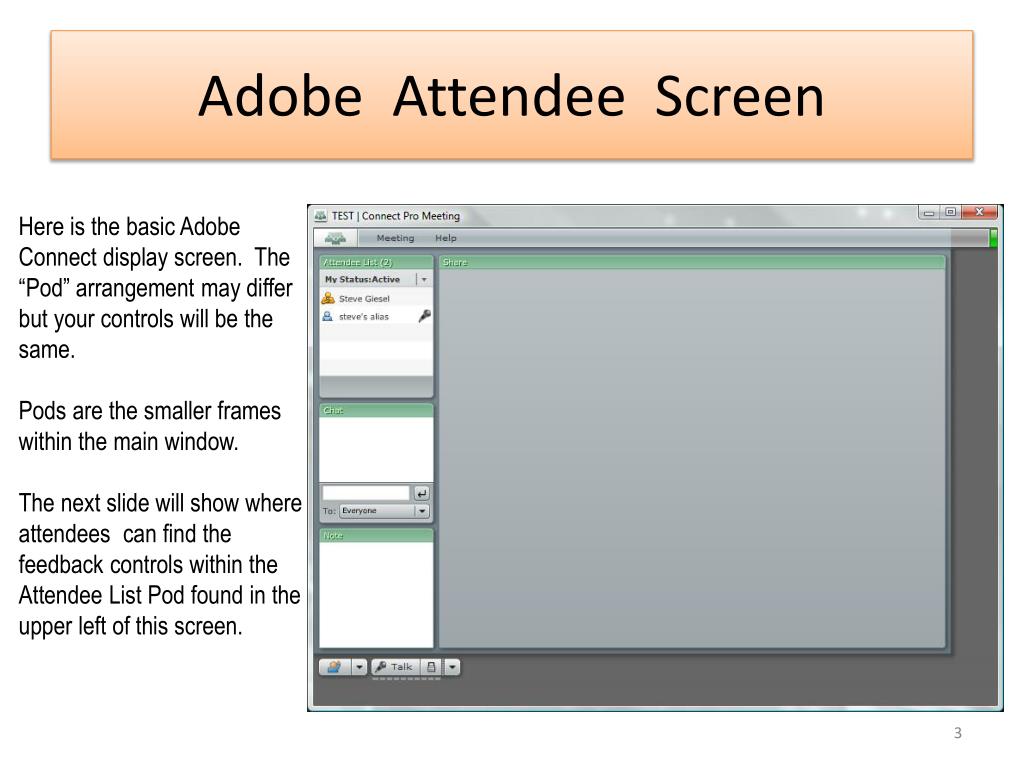Send the chat message with the enter arrow button
The image size is (1024, 768).
[x=422, y=494]
